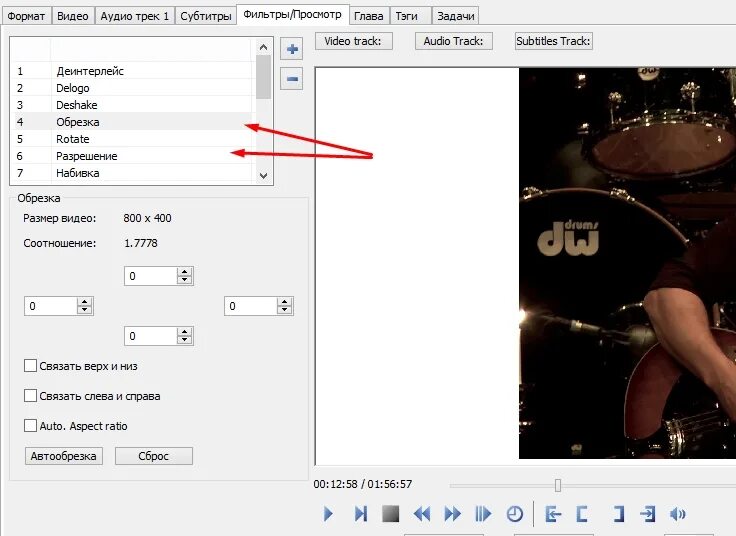This screenshot has height=536, width=736.
Task: Click the right crop value input field
Action: coord(251,306)
